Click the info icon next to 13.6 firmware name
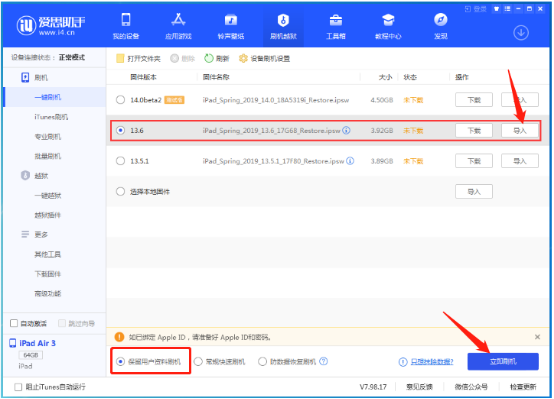554x399 pixels. (x=346, y=130)
